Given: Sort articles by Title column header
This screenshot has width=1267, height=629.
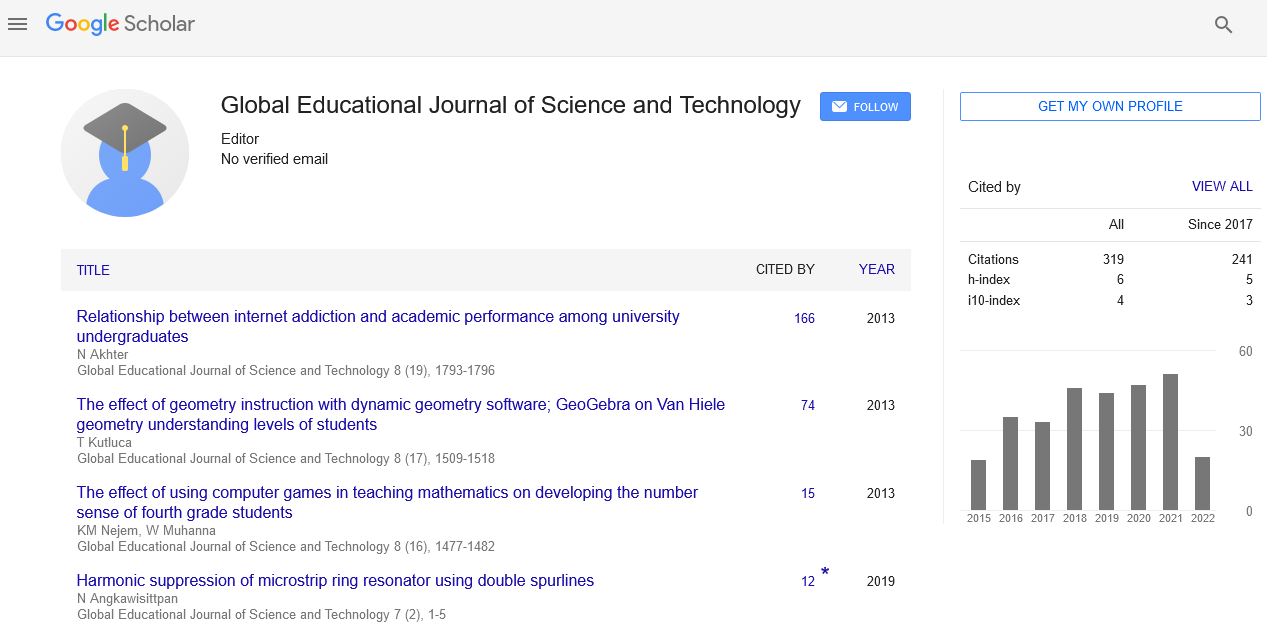Looking at the screenshot, I should point(93,270).
